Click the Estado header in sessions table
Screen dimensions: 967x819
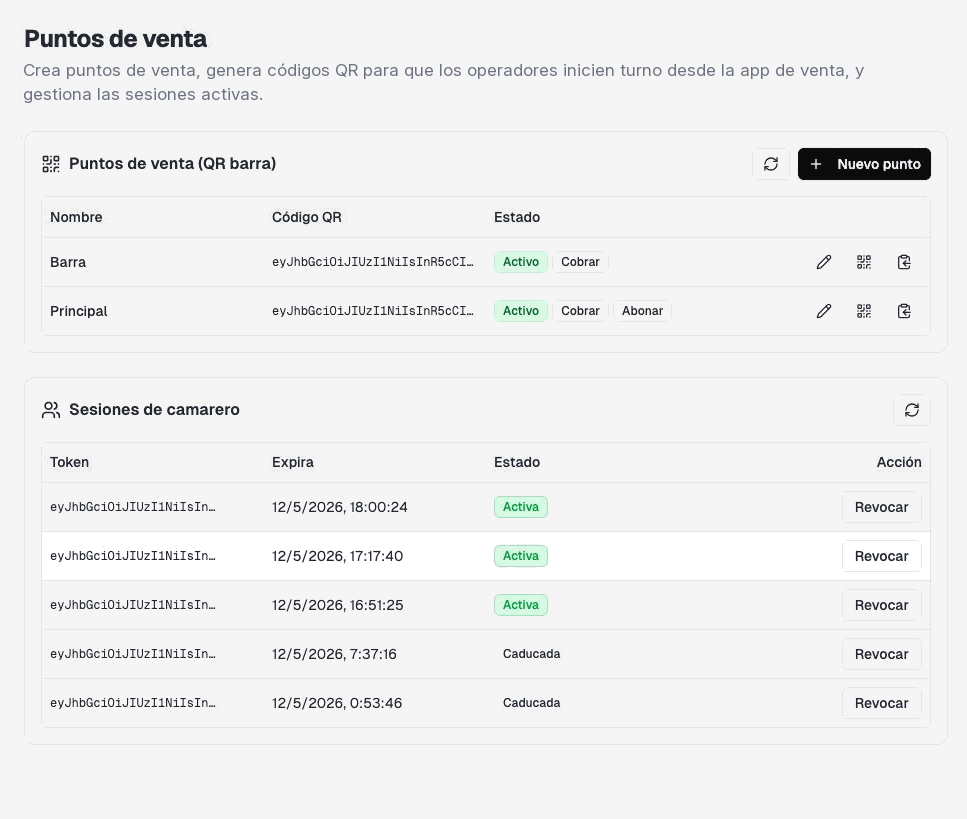(517, 463)
